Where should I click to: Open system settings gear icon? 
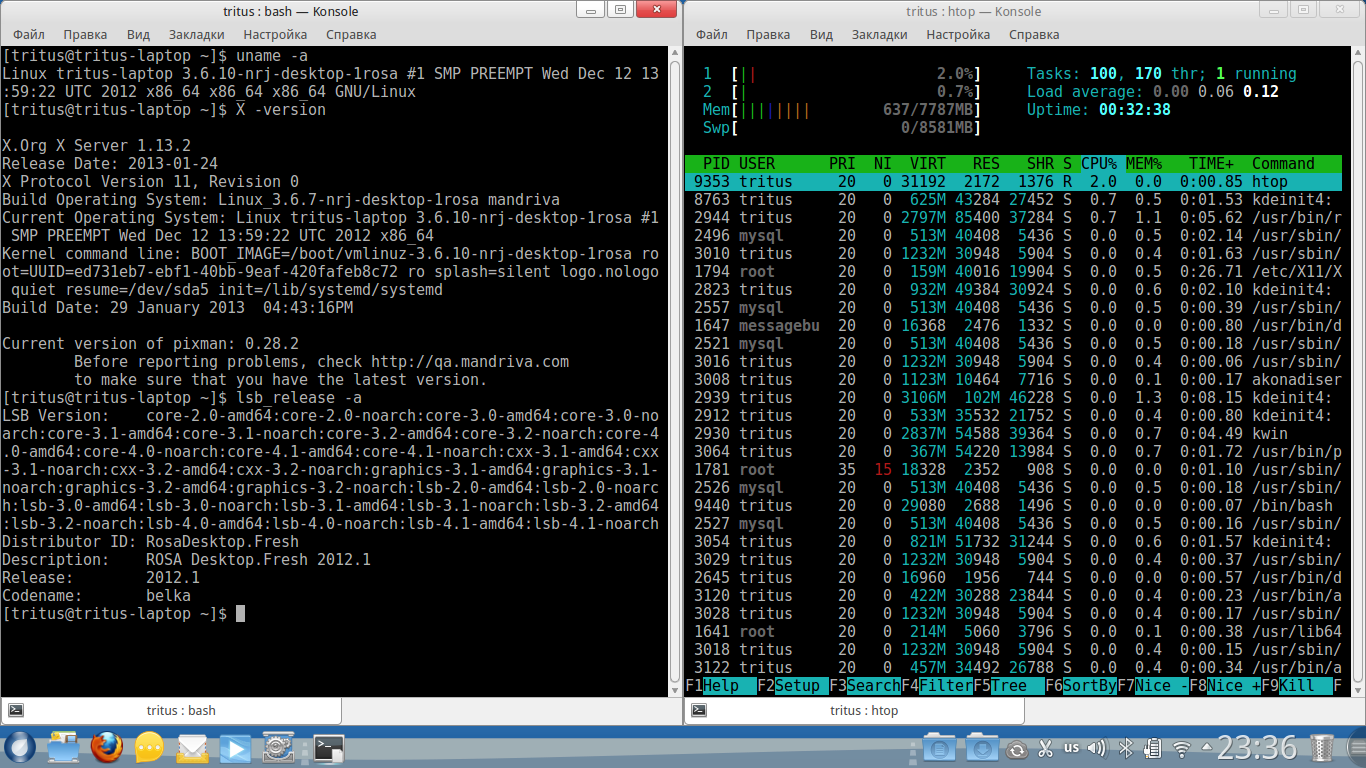pos(278,748)
